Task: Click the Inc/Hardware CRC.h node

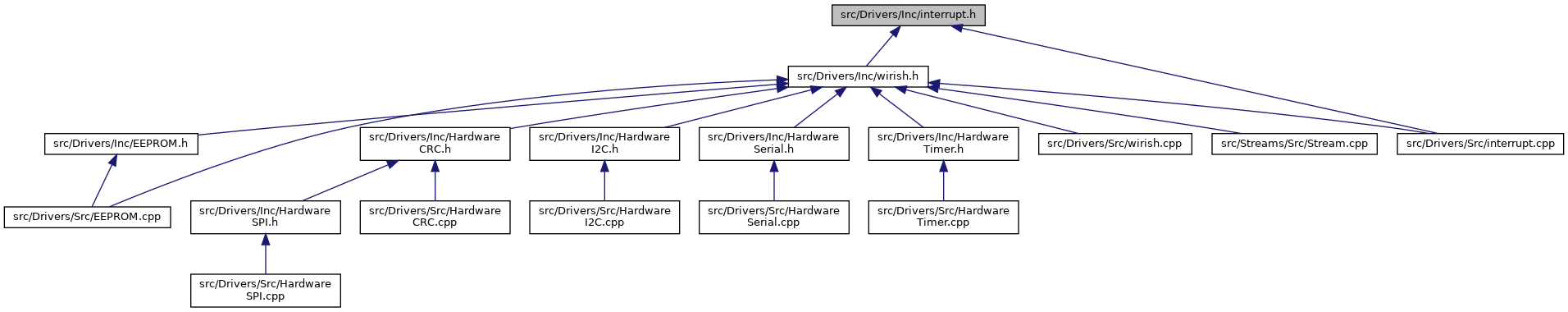Action: coord(435,144)
